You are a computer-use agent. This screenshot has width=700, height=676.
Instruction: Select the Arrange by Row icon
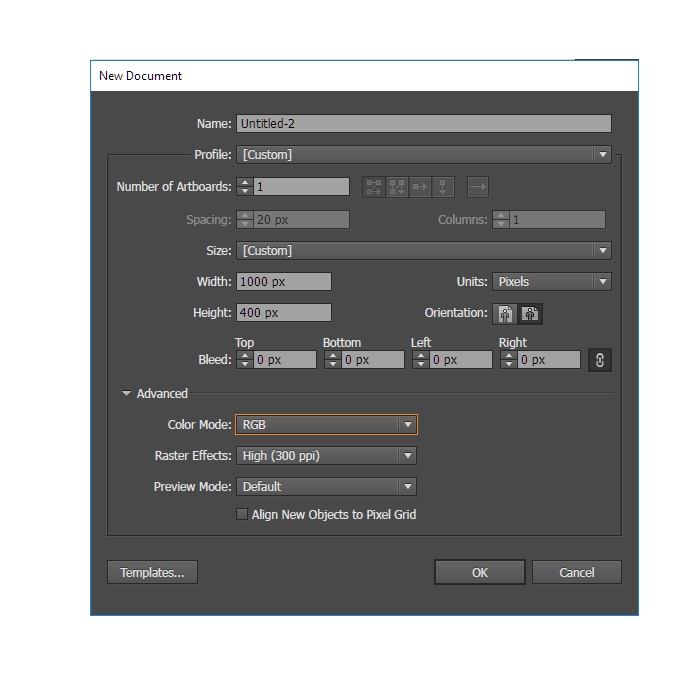(x=421, y=186)
